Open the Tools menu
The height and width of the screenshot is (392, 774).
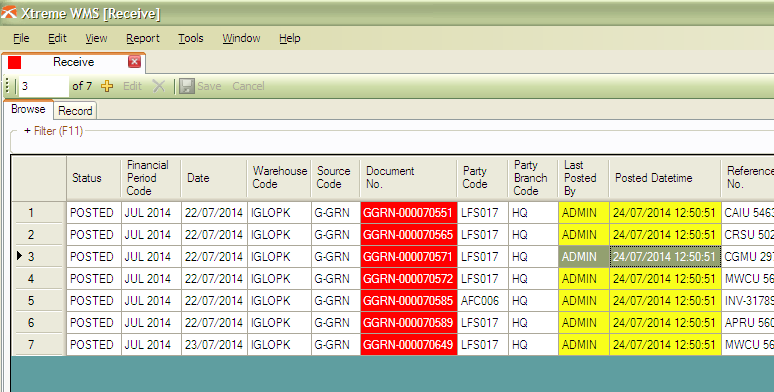click(x=191, y=38)
